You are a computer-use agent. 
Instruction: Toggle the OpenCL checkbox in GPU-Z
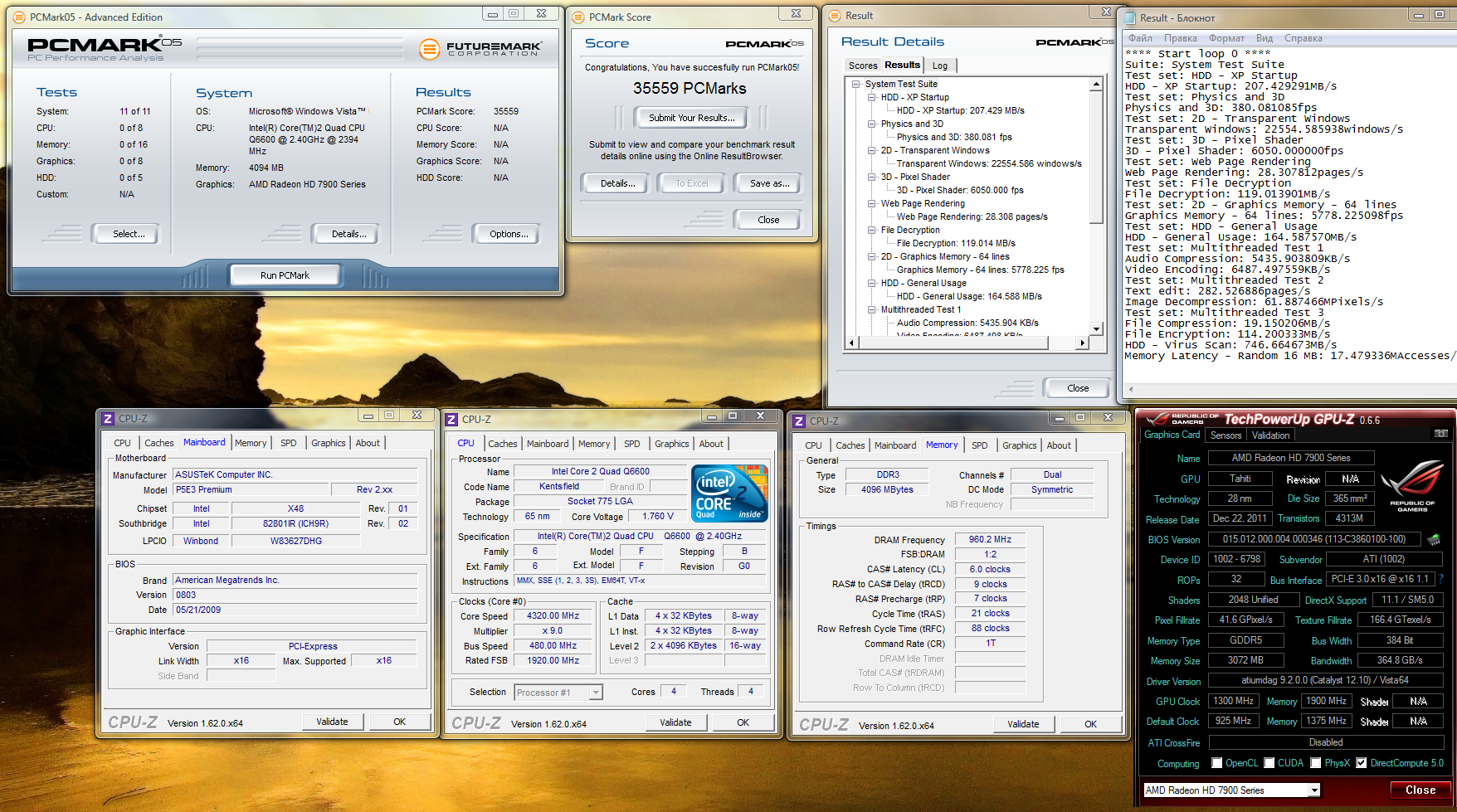coord(1216,763)
